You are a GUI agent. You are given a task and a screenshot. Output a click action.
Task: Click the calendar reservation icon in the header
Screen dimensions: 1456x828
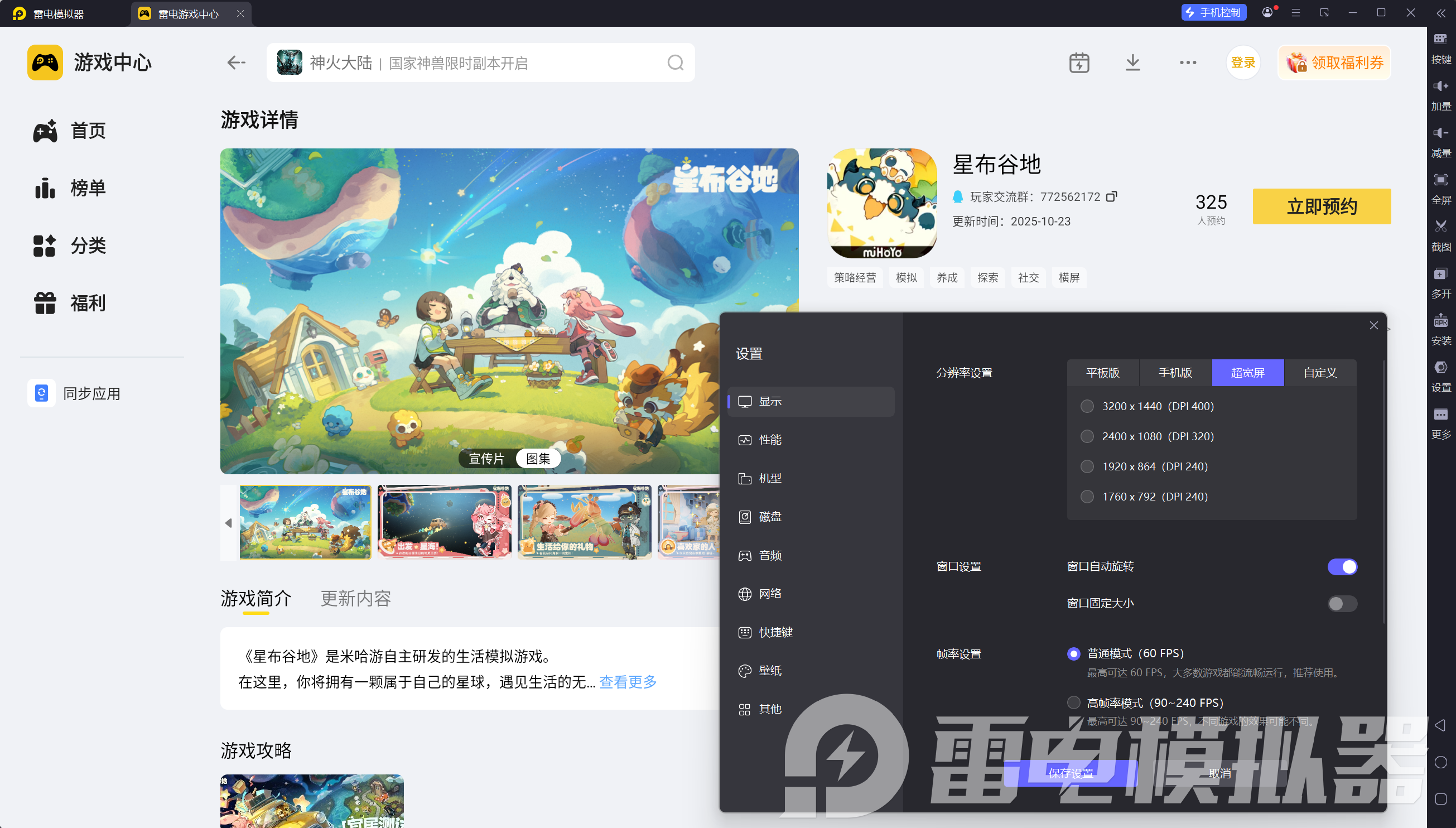[1078, 62]
